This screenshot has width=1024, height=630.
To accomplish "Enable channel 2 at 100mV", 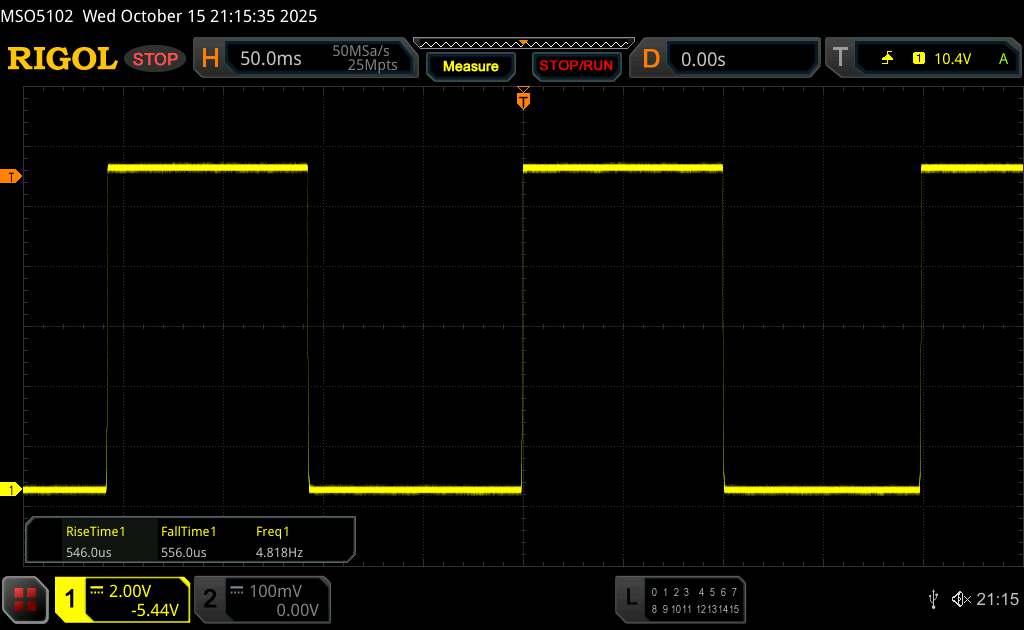I will (x=262, y=599).
